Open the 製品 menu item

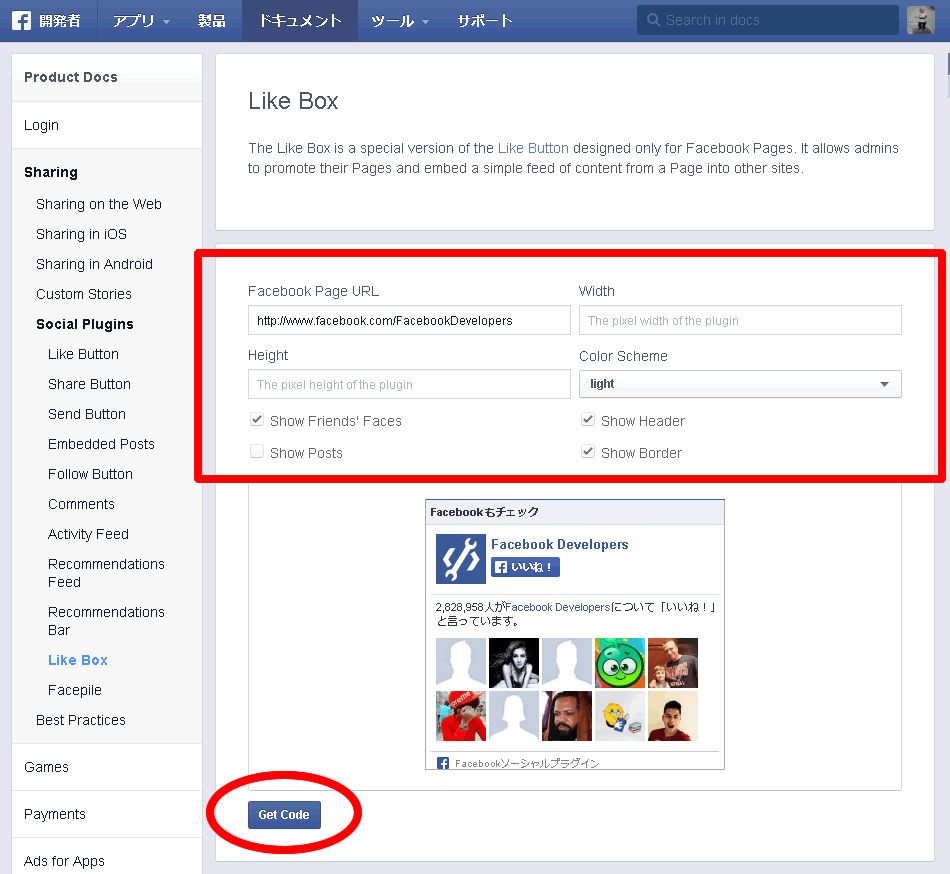pos(211,21)
